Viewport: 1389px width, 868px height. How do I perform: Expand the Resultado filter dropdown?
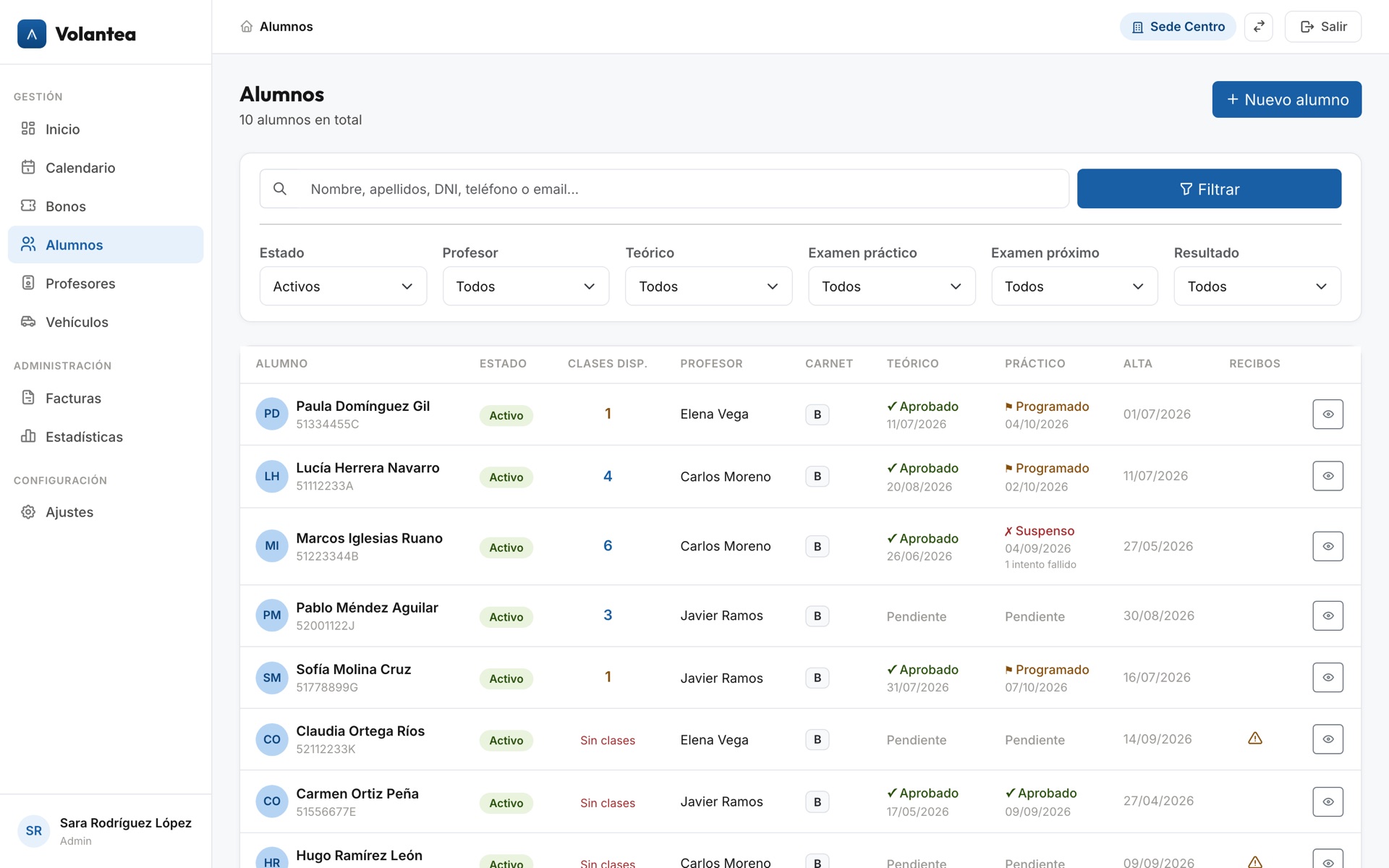1257,286
